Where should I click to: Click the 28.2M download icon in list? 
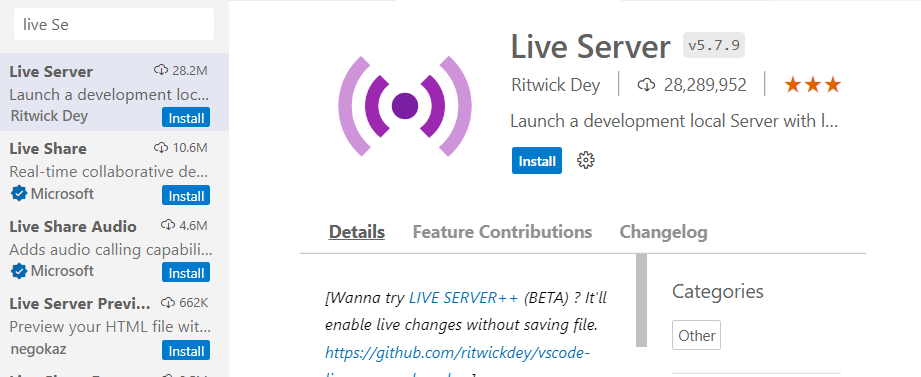pyautogui.click(x=161, y=70)
